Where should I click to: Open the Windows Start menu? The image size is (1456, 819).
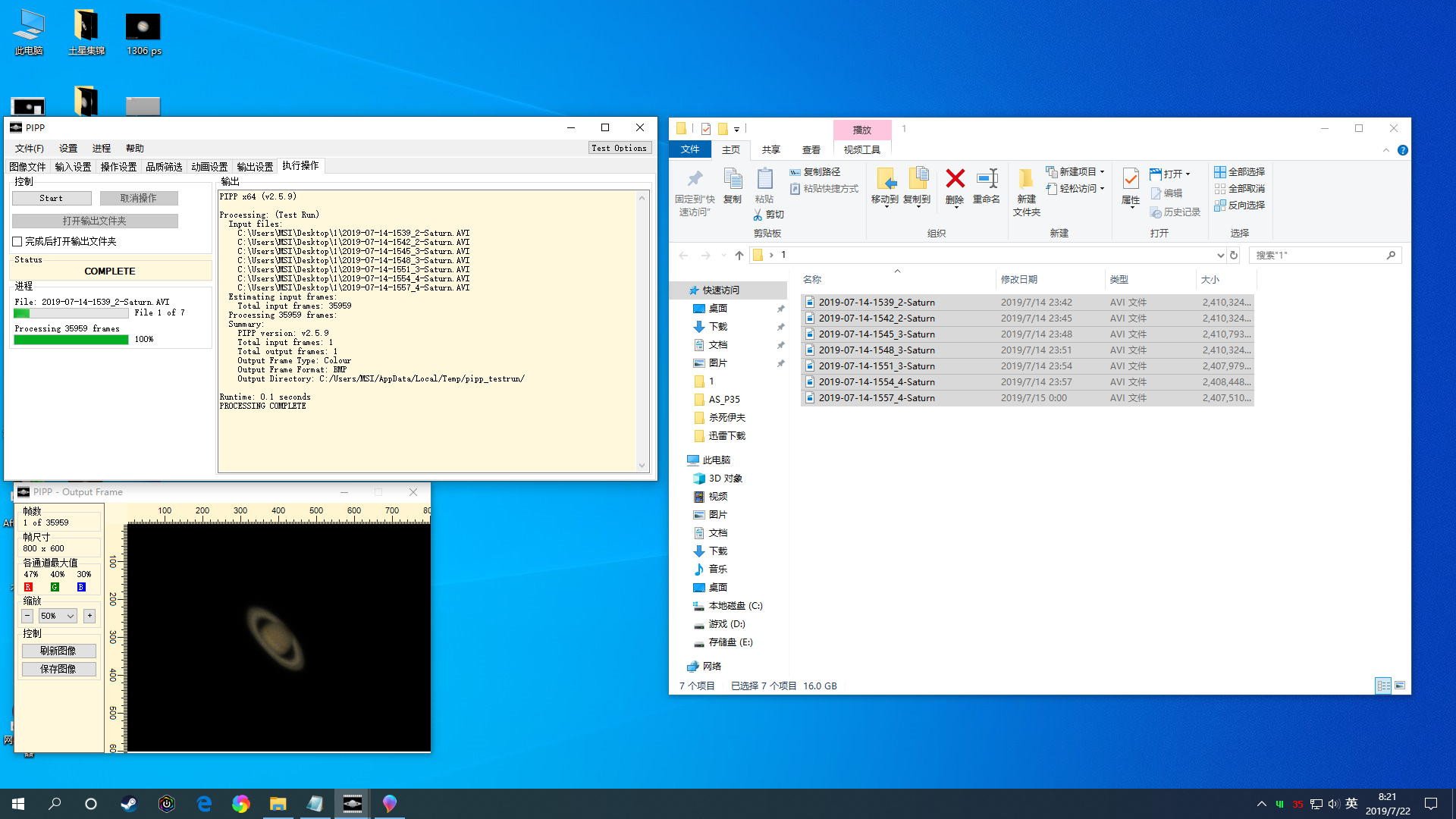[18, 804]
